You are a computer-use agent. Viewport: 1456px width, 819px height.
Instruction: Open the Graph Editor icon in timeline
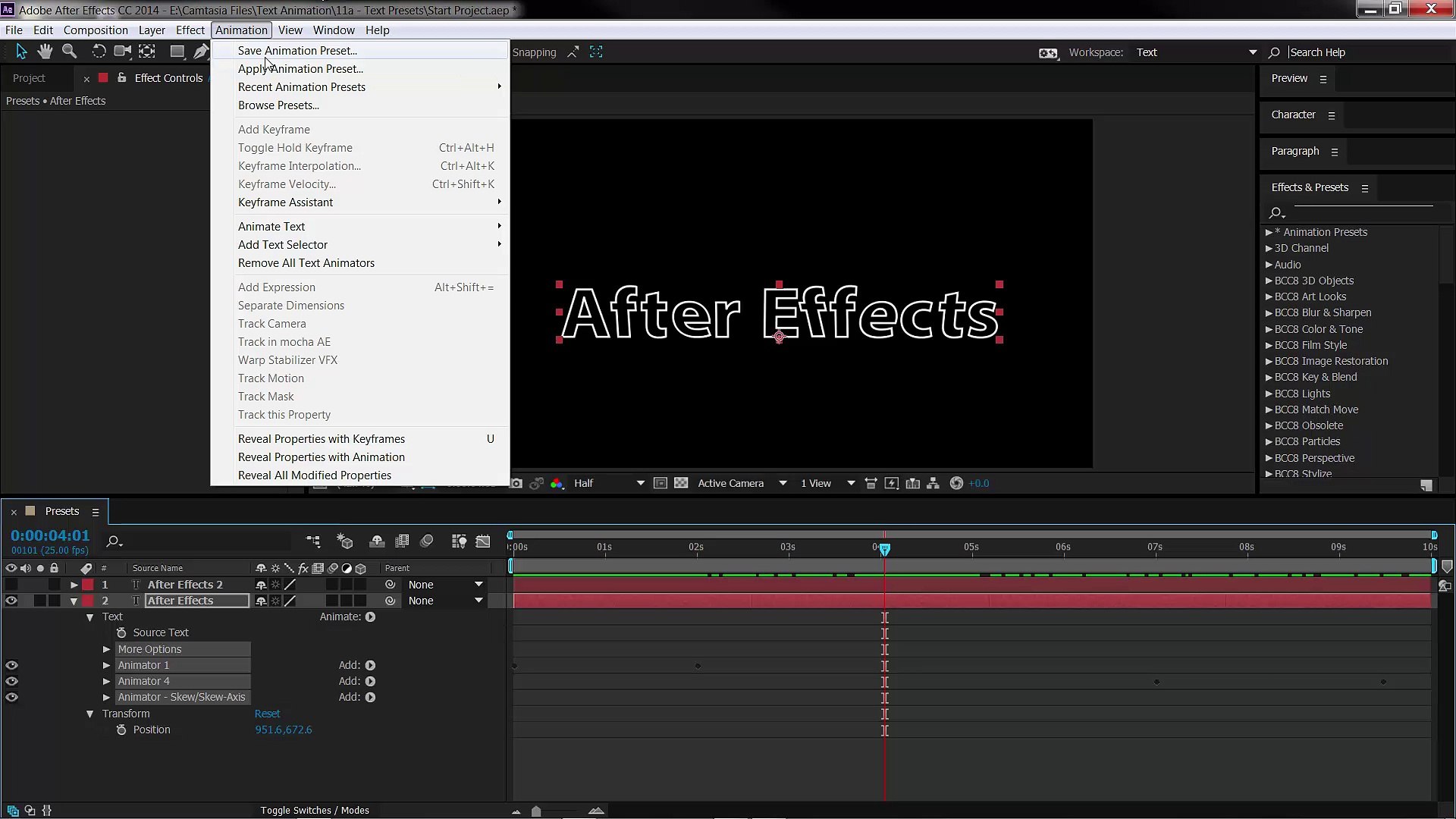coord(483,541)
